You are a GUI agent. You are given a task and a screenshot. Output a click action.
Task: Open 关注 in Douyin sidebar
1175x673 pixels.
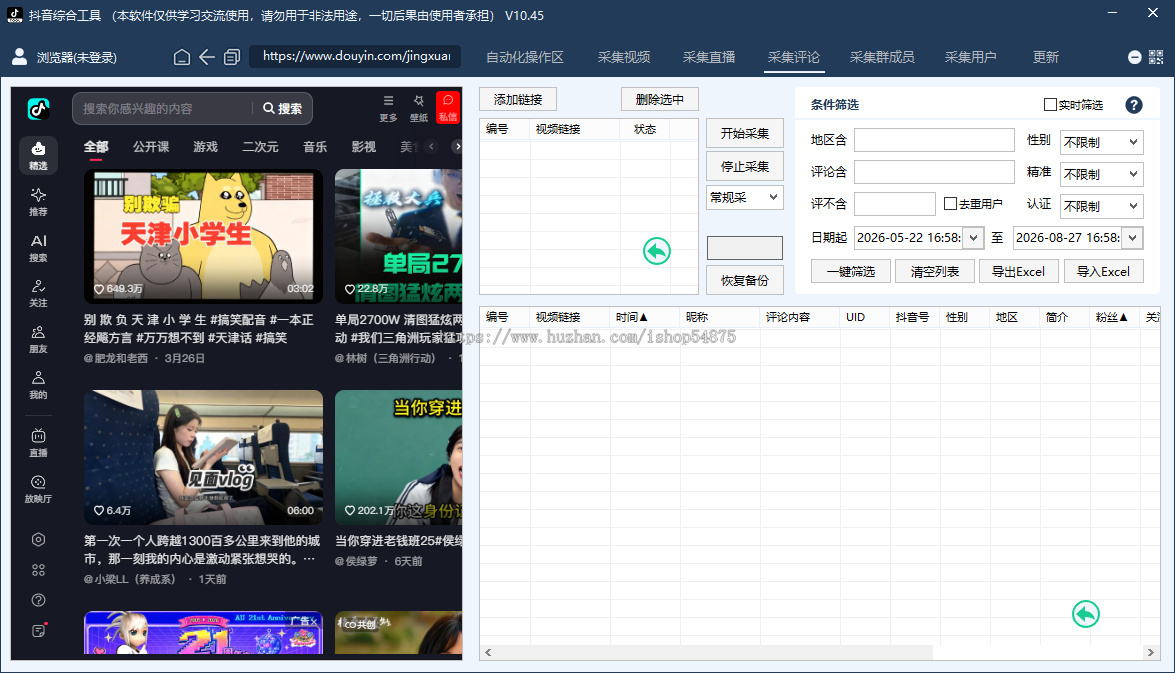(38, 293)
